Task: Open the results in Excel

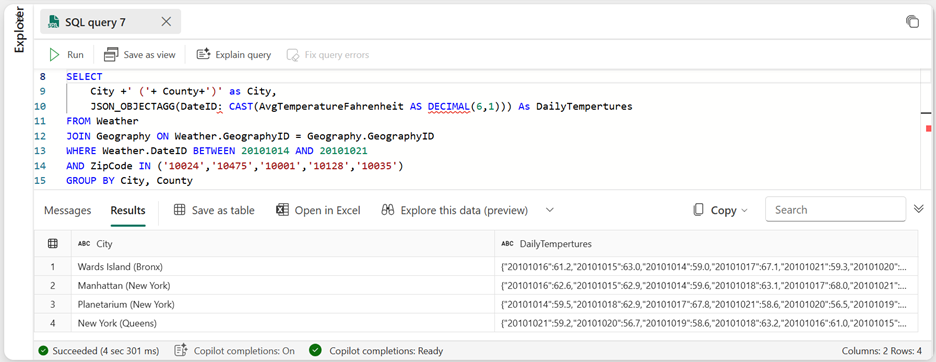Action: click(x=318, y=210)
